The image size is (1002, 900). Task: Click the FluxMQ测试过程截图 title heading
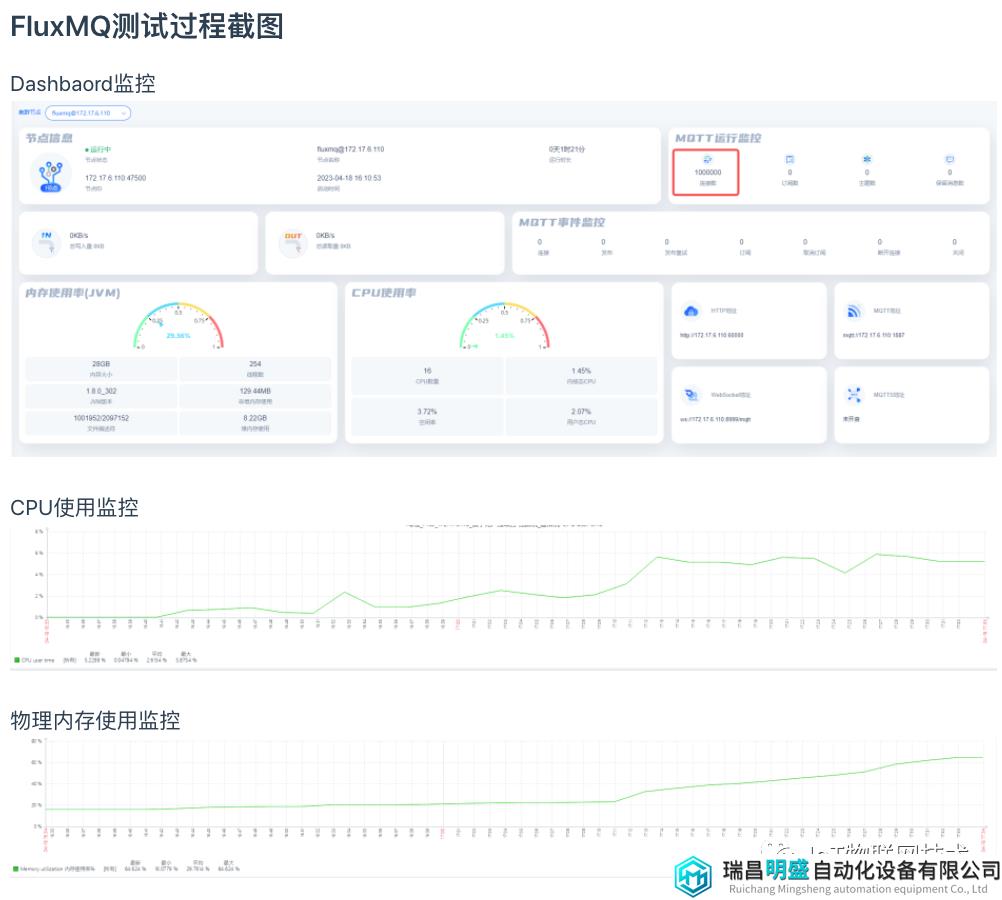pos(147,26)
